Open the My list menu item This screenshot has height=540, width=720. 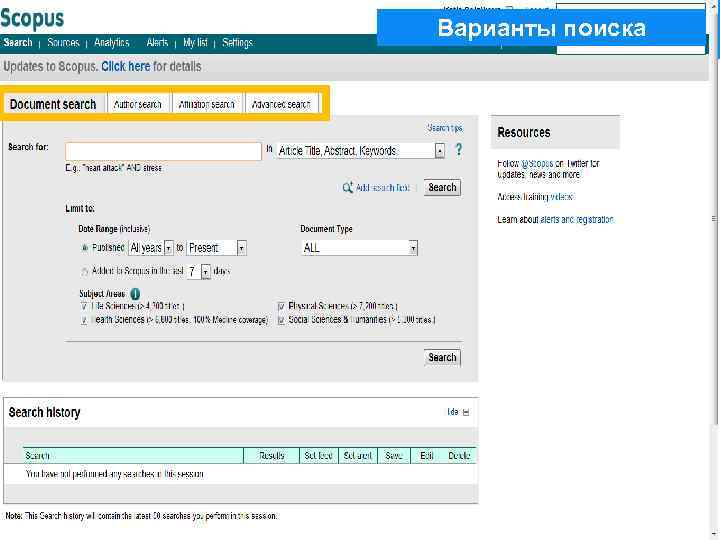point(195,43)
